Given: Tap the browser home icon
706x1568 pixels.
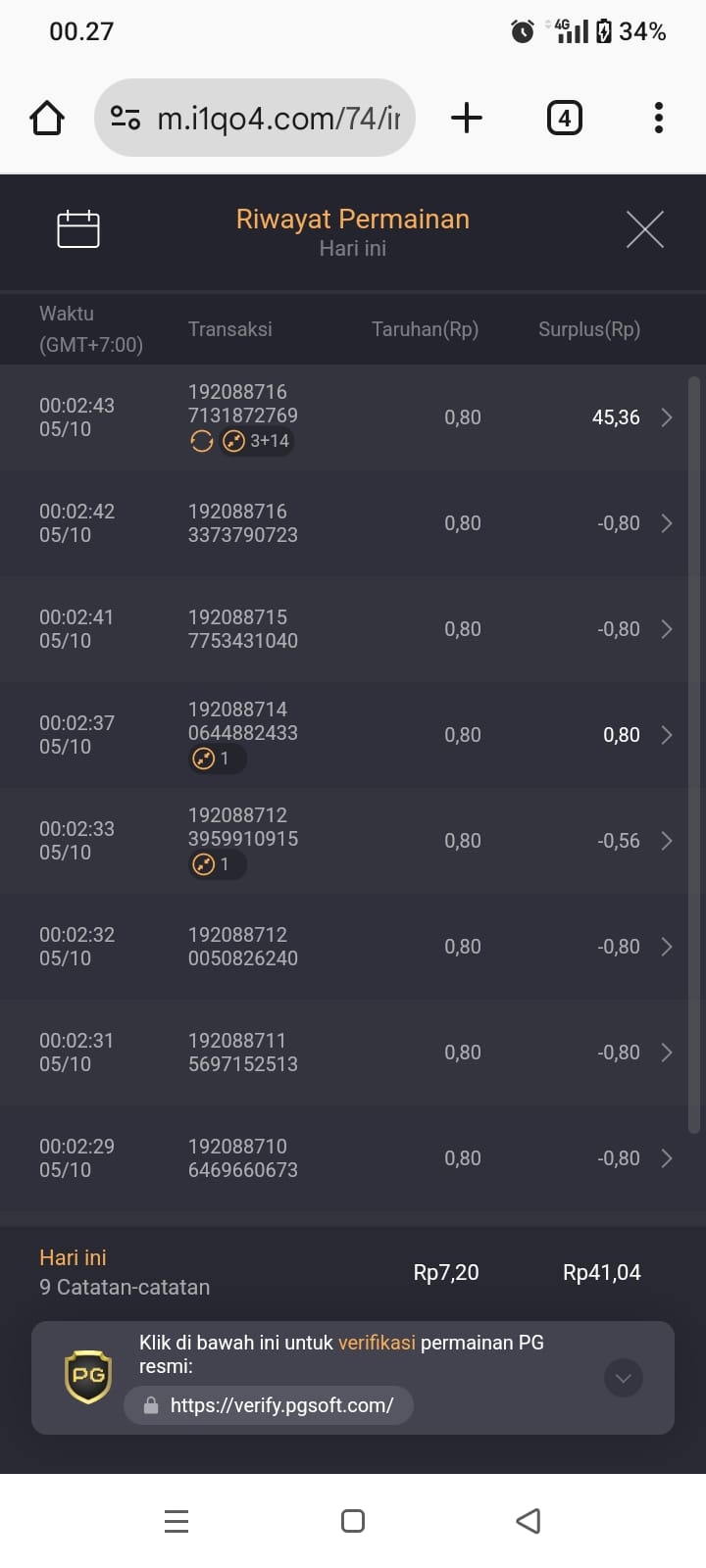Looking at the screenshot, I should coord(47,118).
